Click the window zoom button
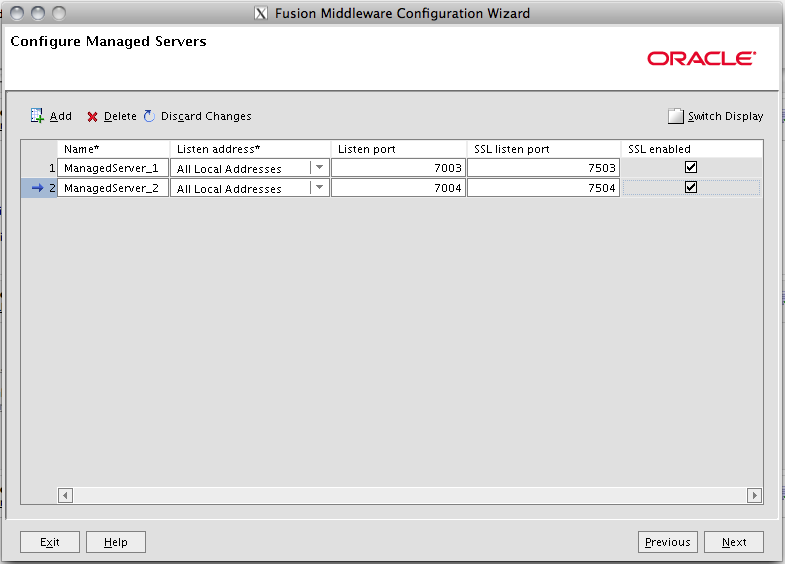 point(59,13)
